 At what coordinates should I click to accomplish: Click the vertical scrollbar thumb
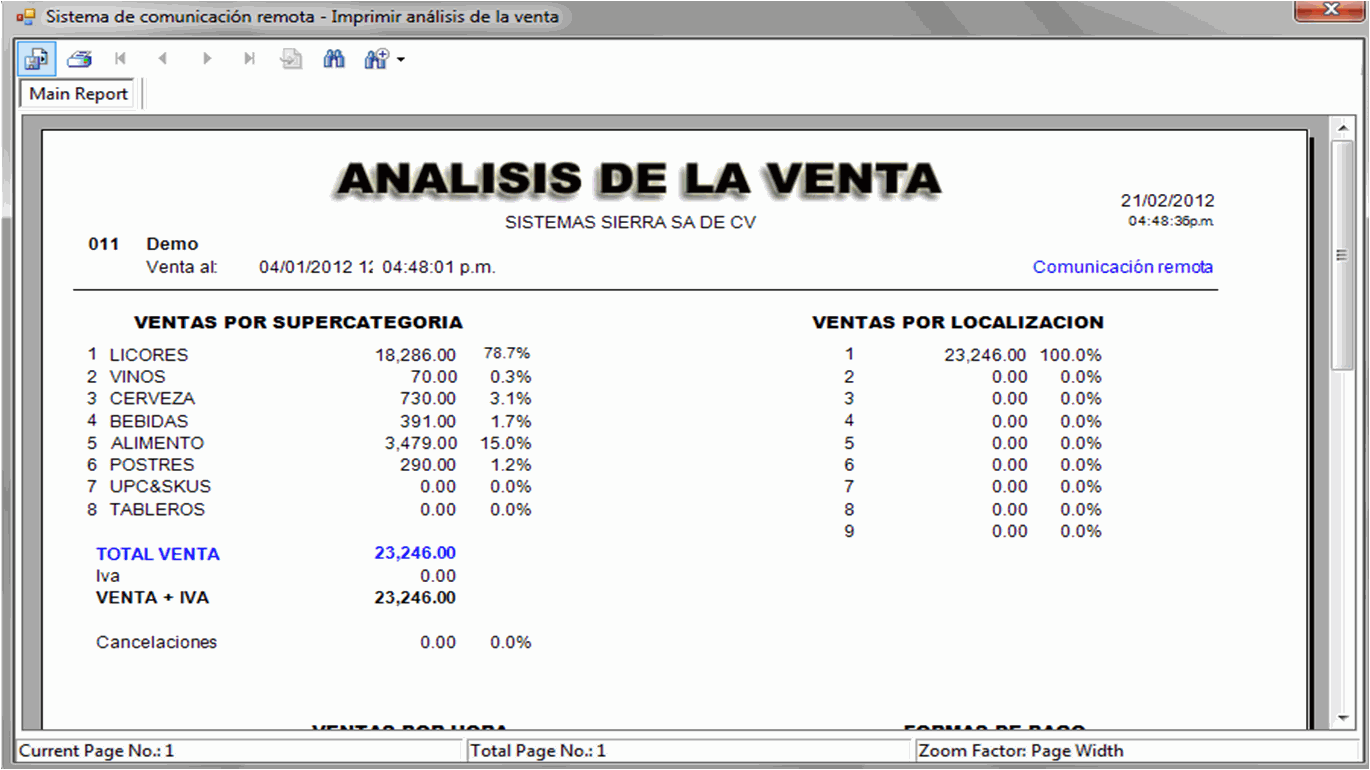[1343, 255]
